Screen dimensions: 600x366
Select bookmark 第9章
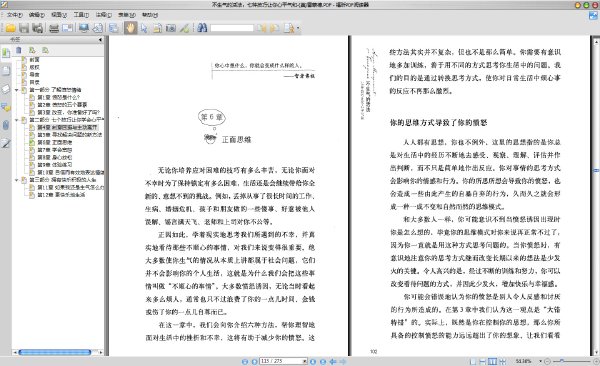coord(55,165)
